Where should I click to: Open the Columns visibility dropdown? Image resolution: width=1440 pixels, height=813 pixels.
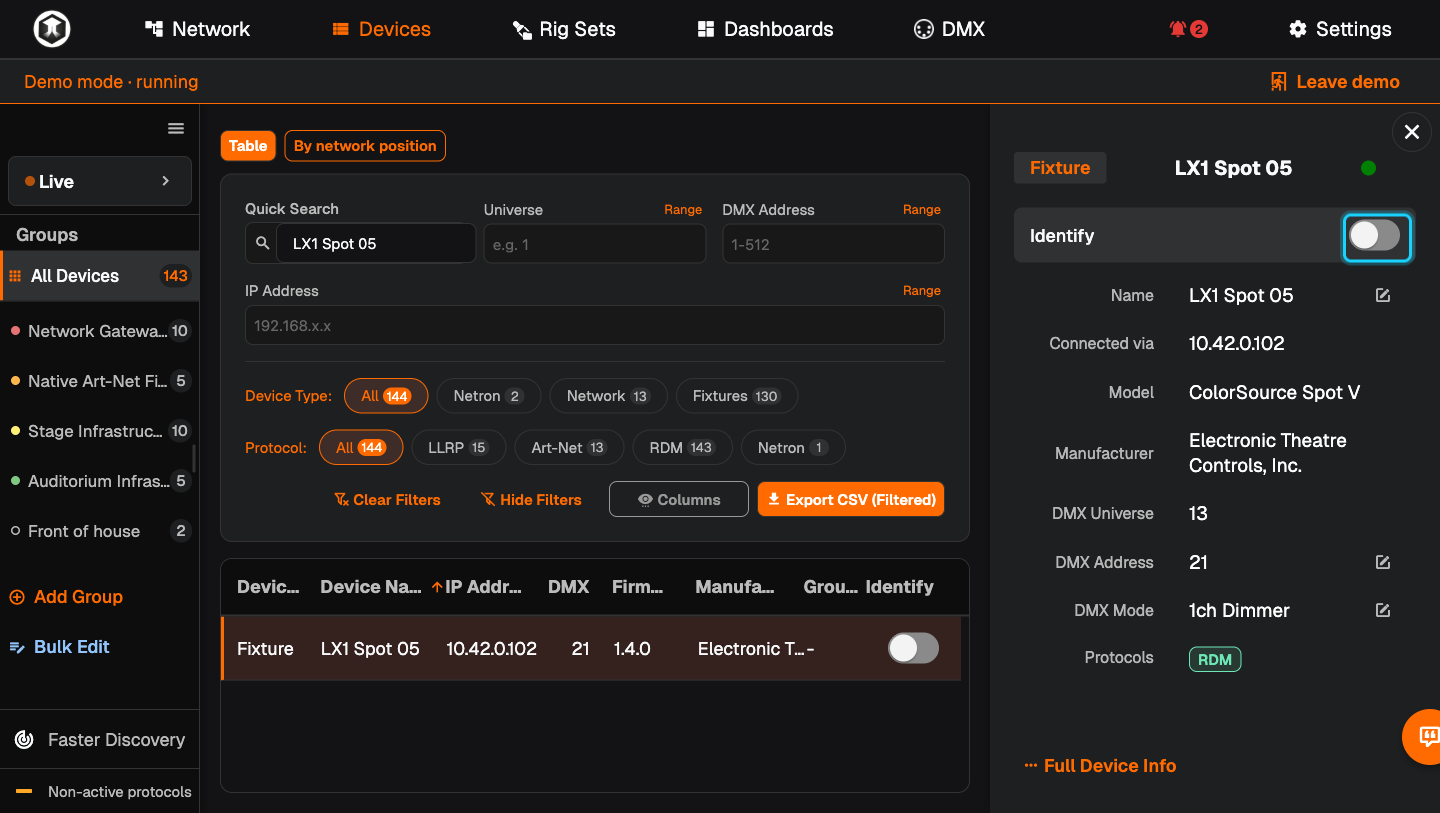(x=679, y=499)
